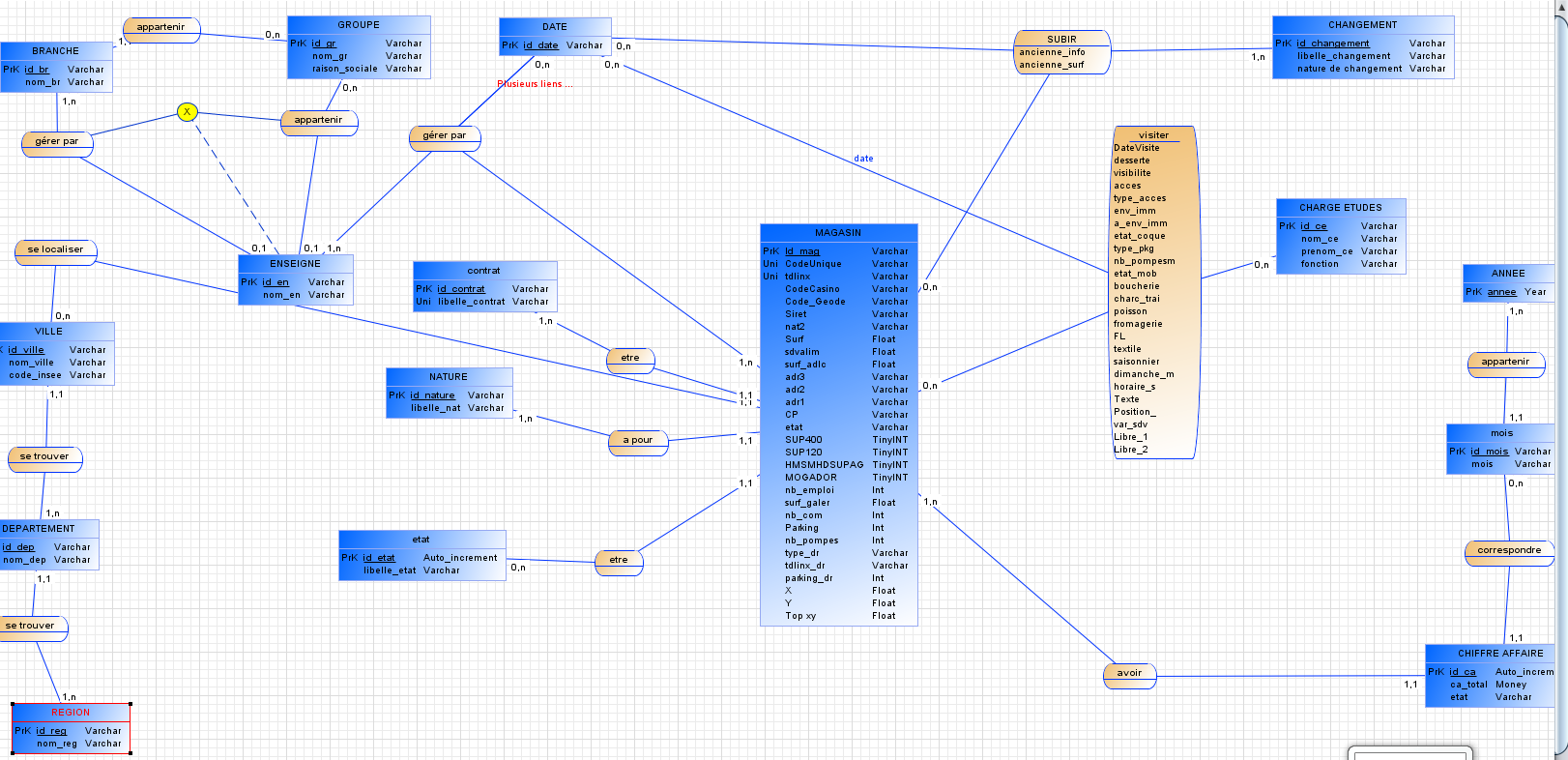This screenshot has width=1568, height=760.
Task: Click the correspondre association
Action: tap(1509, 551)
